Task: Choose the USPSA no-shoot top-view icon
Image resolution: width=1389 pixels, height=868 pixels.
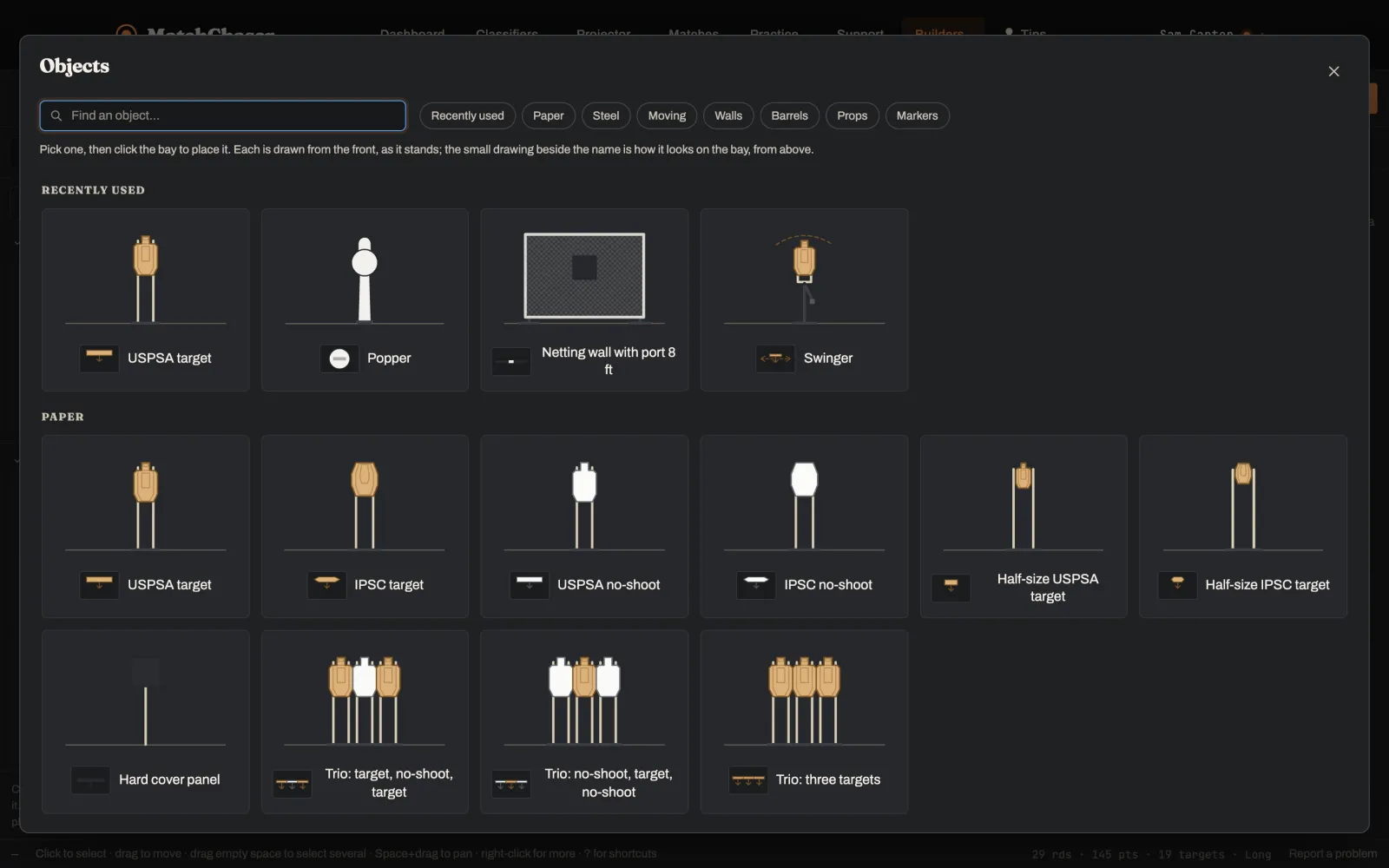Action: (x=529, y=585)
